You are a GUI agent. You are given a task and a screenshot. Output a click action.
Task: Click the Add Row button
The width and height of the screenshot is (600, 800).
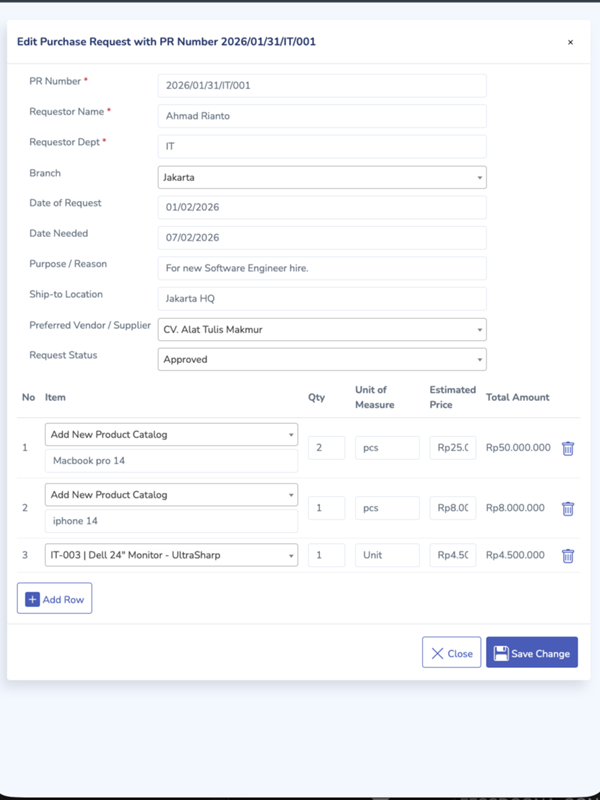click(x=55, y=598)
